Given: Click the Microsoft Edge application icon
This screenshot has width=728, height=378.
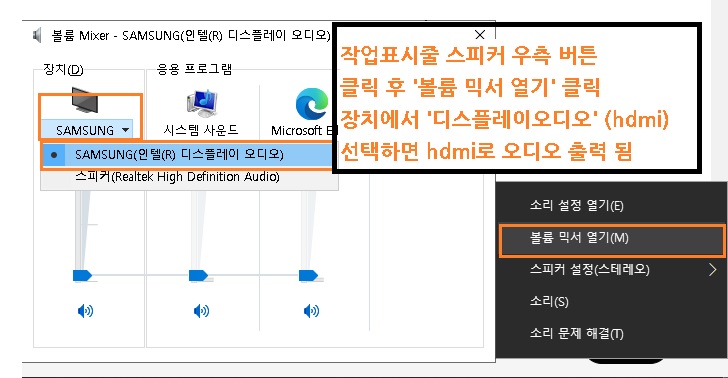Looking at the screenshot, I should (x=312, y=104).
